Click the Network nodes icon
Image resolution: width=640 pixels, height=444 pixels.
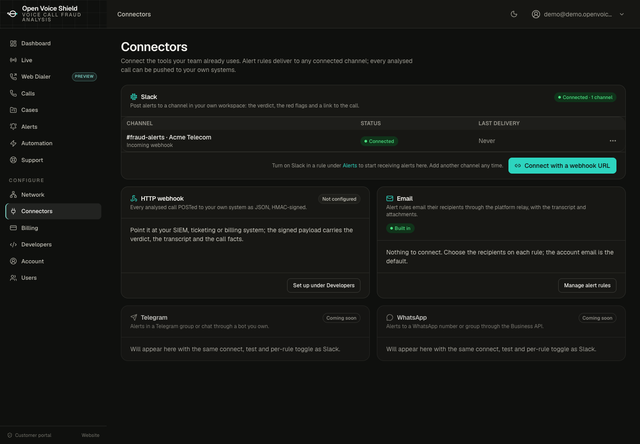[13, 195]
